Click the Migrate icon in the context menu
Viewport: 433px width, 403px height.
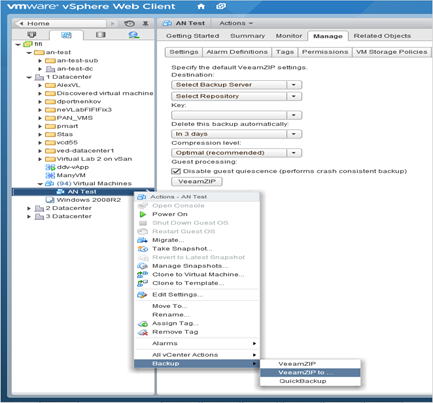tap(142, 240)
